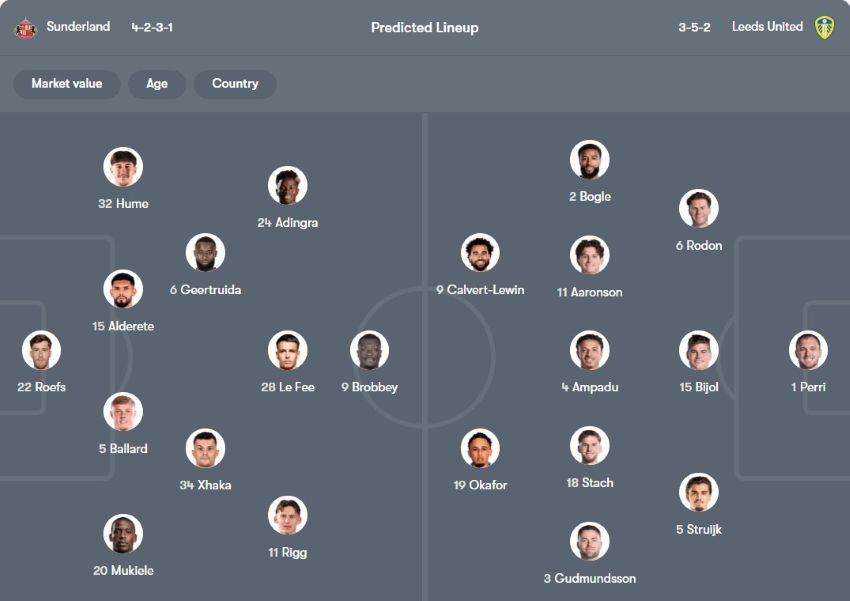
Task: Open Hume's player avatar
Action: [x=123, y=168]
